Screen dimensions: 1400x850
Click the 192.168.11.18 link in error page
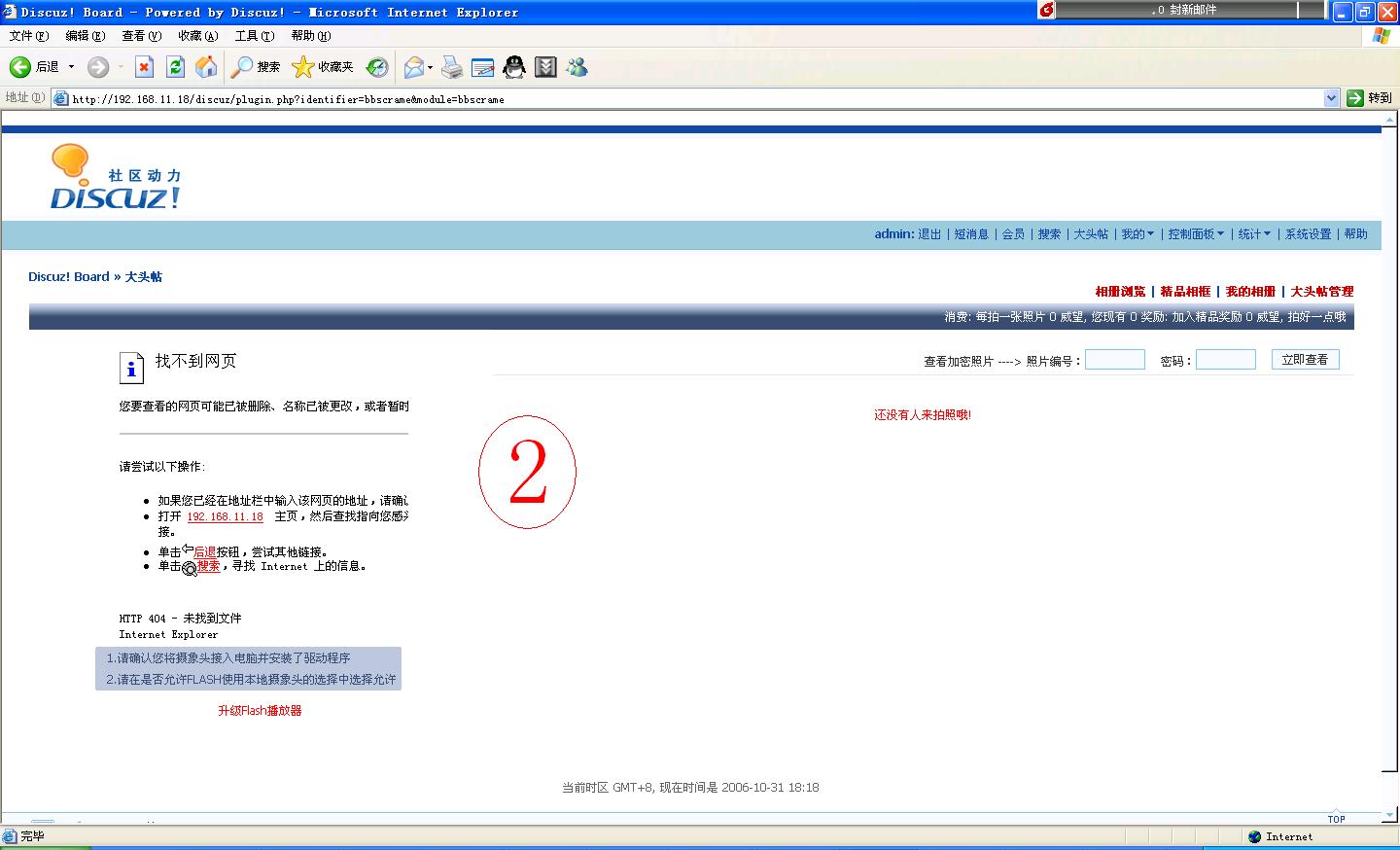click(226, 516)
